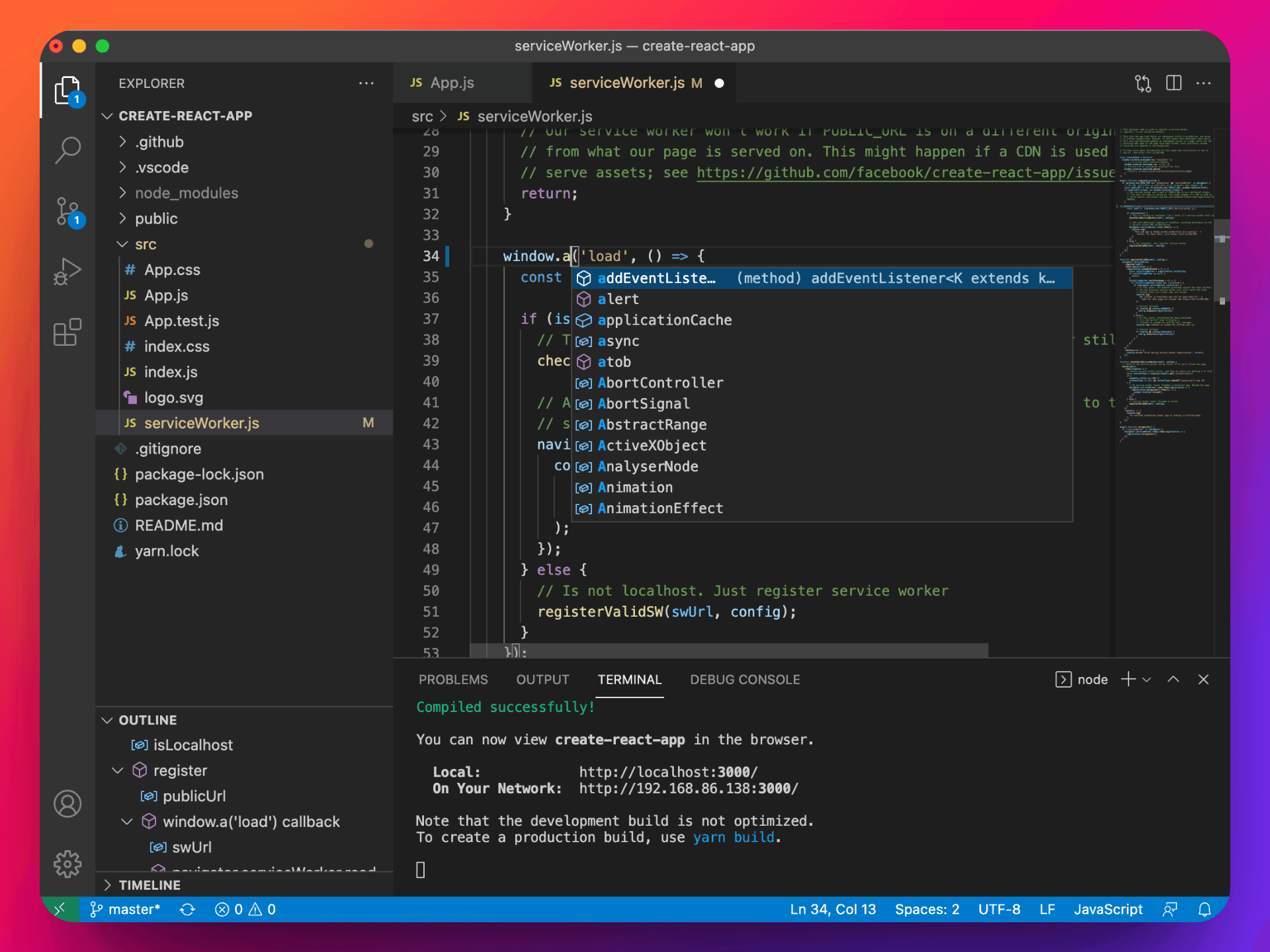
Task: Select applicationCache suggestion in autocomplete
Action: tap(822, 320)
